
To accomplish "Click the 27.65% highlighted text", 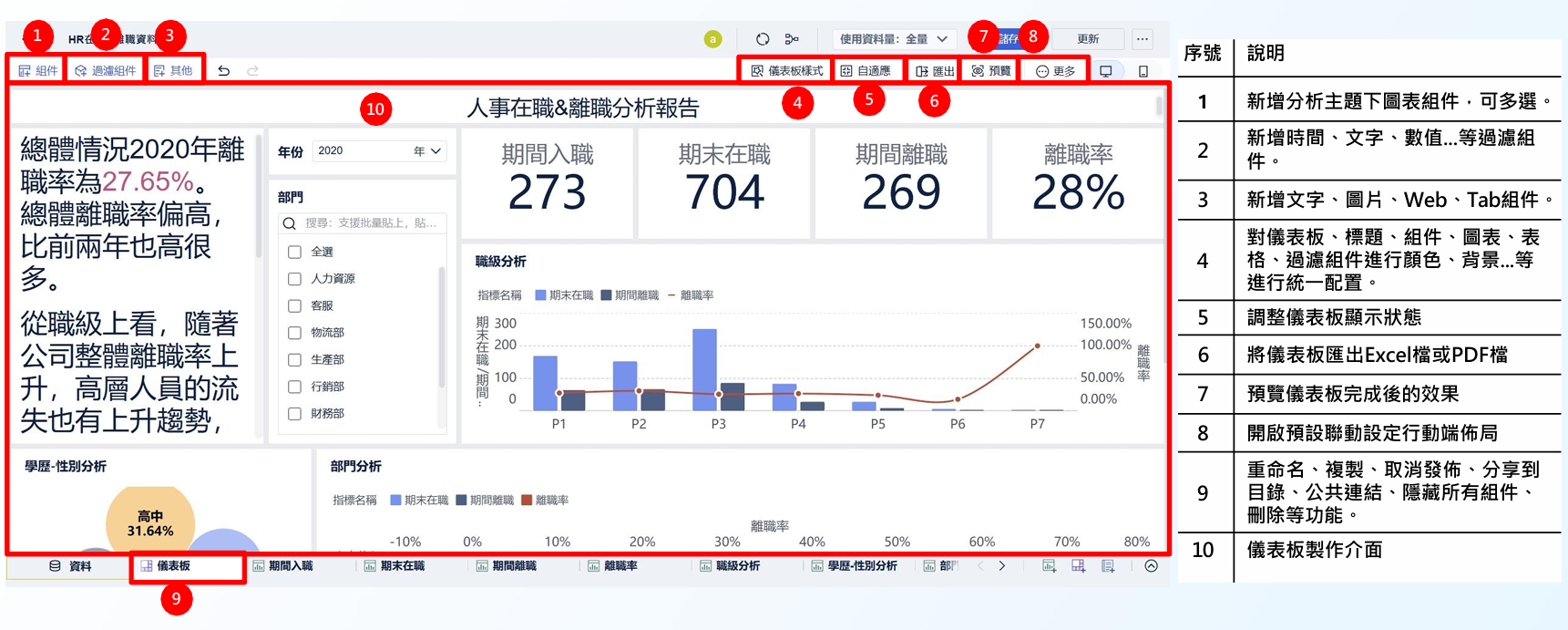I will pos(148,181).
